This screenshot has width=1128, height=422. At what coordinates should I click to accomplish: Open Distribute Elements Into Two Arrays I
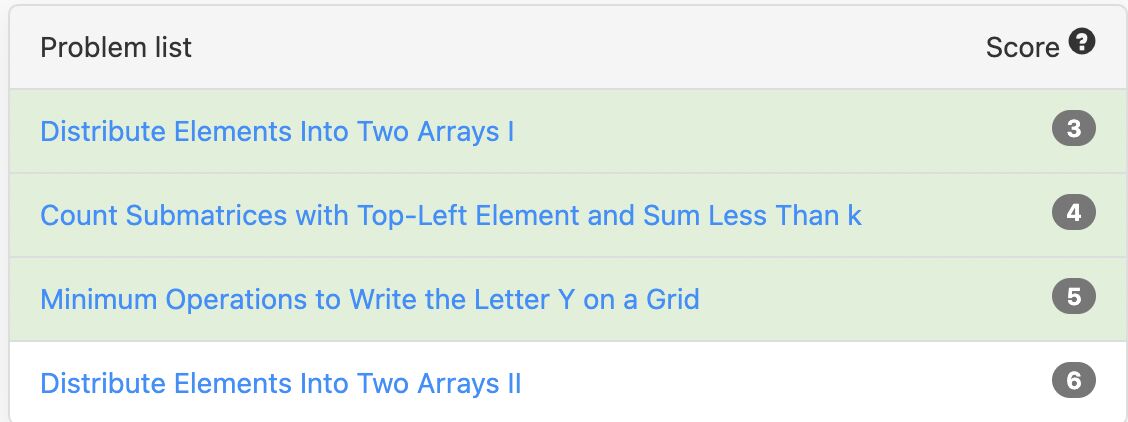coord(277,132)
